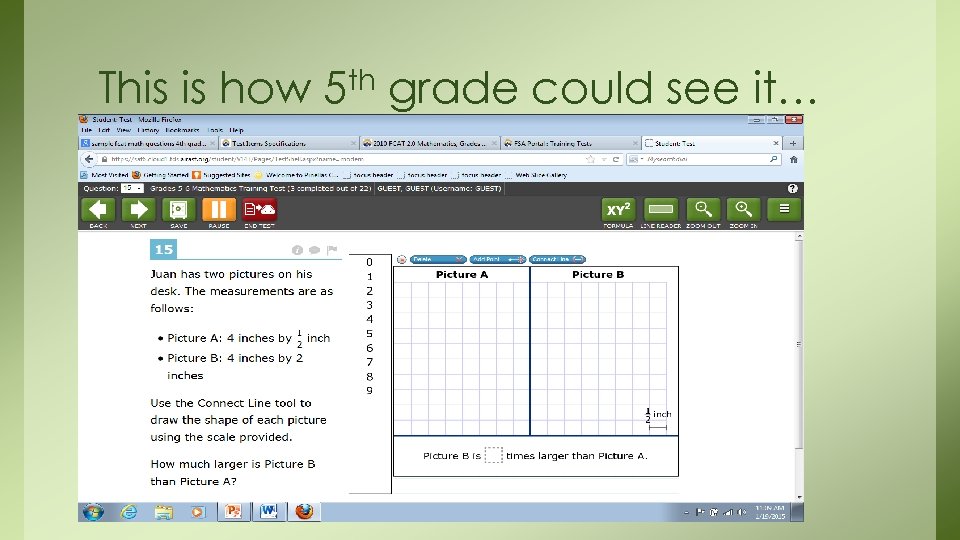Open the File menu
Image resolution: width=960 pixels, height=540 pixels.
86,130
